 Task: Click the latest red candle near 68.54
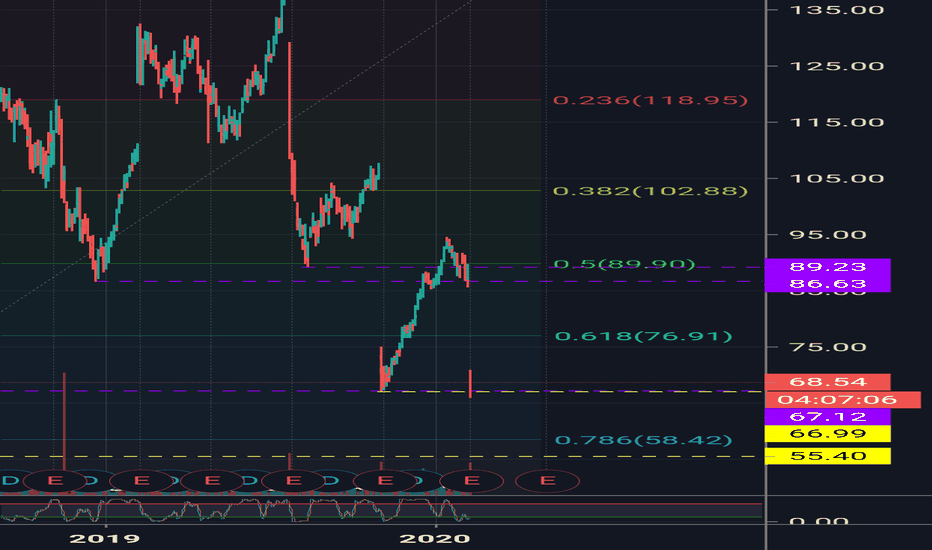pos(470,384)
